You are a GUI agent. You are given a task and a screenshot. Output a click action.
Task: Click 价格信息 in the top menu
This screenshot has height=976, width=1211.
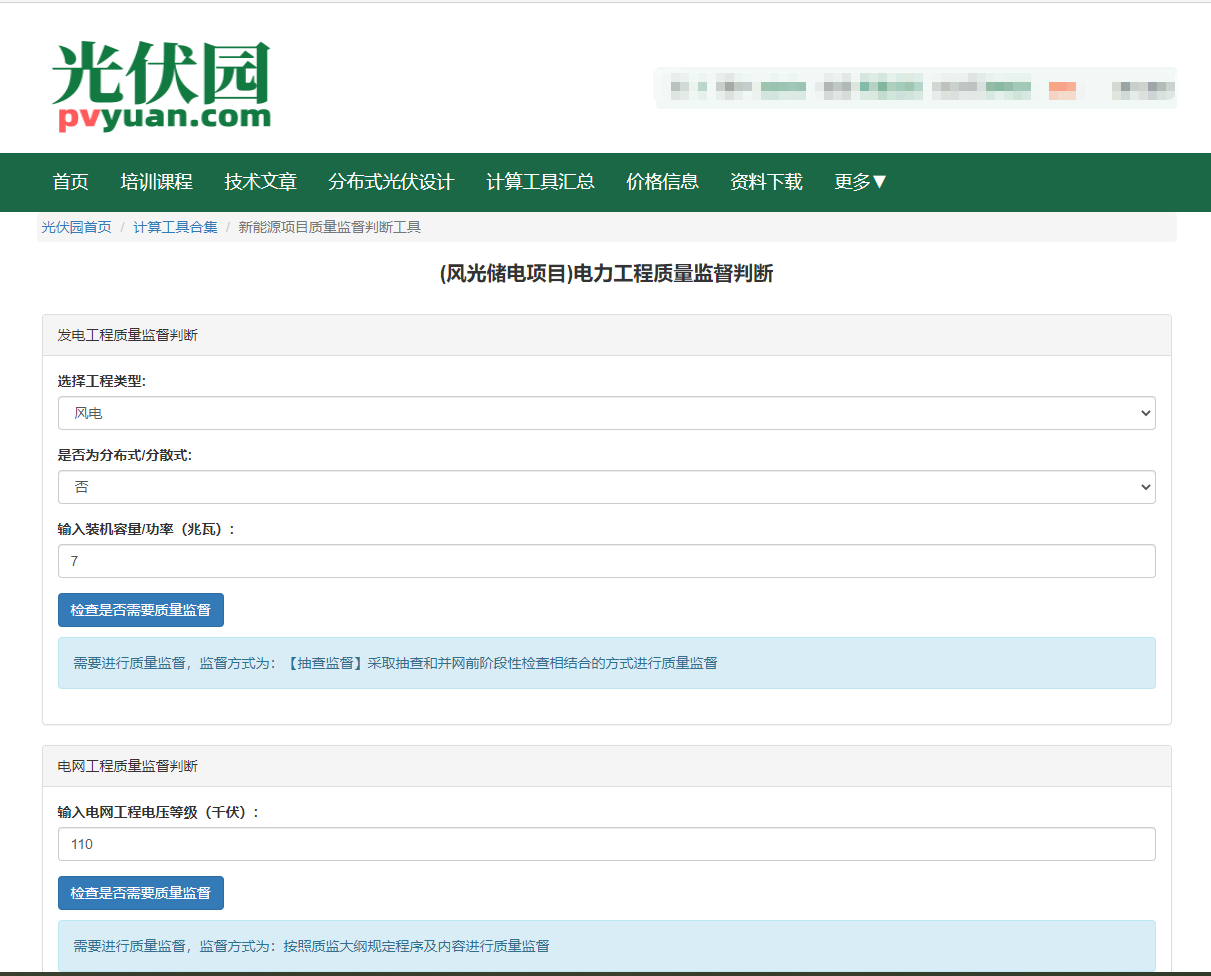coord(662,182)
